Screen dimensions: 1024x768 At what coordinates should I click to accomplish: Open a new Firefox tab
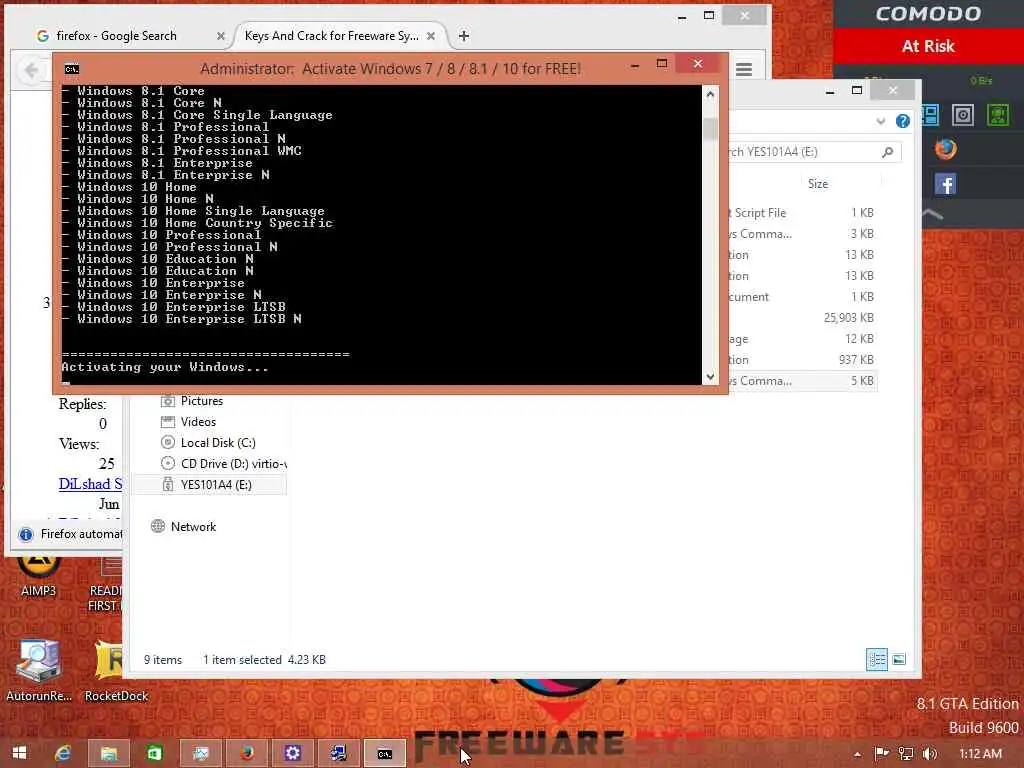(x=464, y=36)
